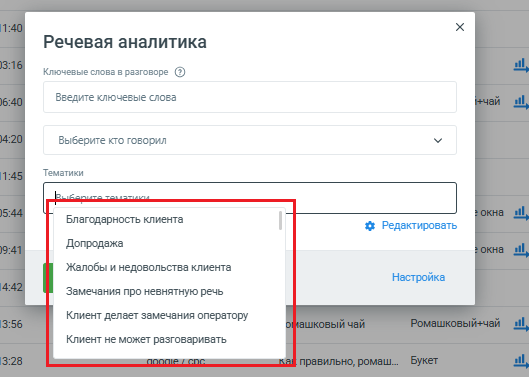Viewport: 529px width, 377px height.
Task: Open help tooltip for Ключевые слова в разговоре
Action: [x=180, y=72]
